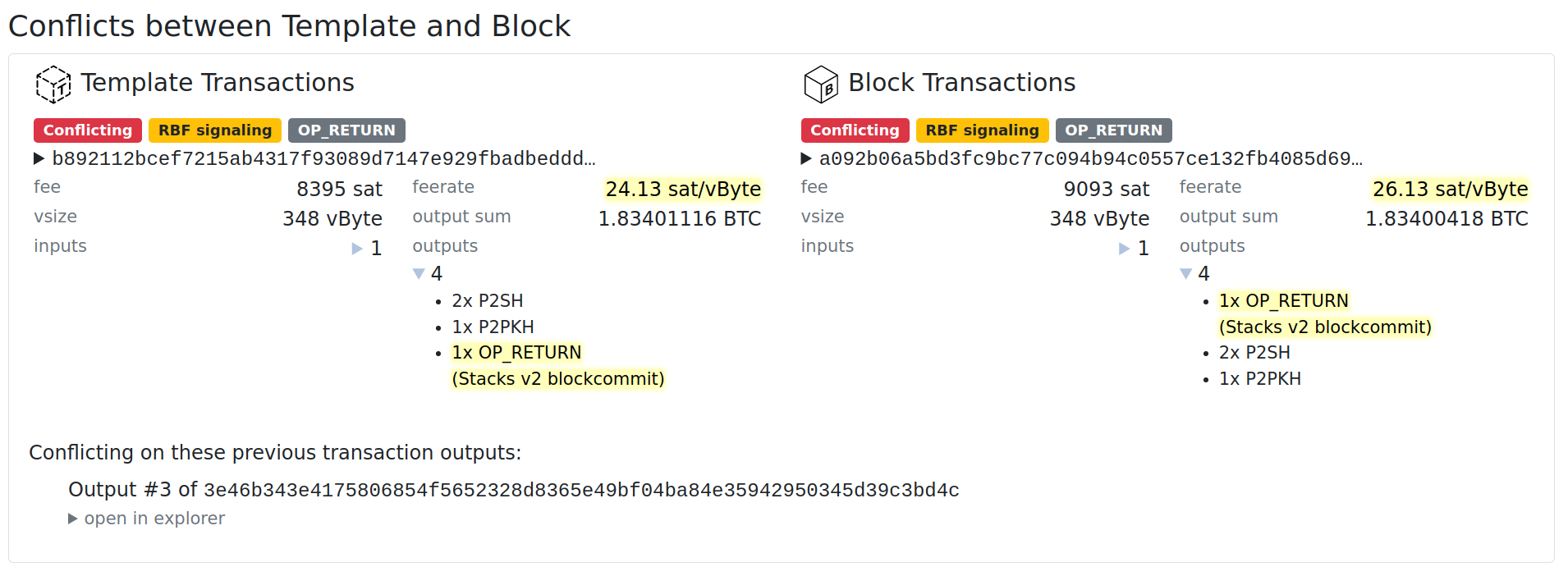Collapse the block transaction outputs list
The height and width of the screenshot is (576, 1568).
[1186, 274]
